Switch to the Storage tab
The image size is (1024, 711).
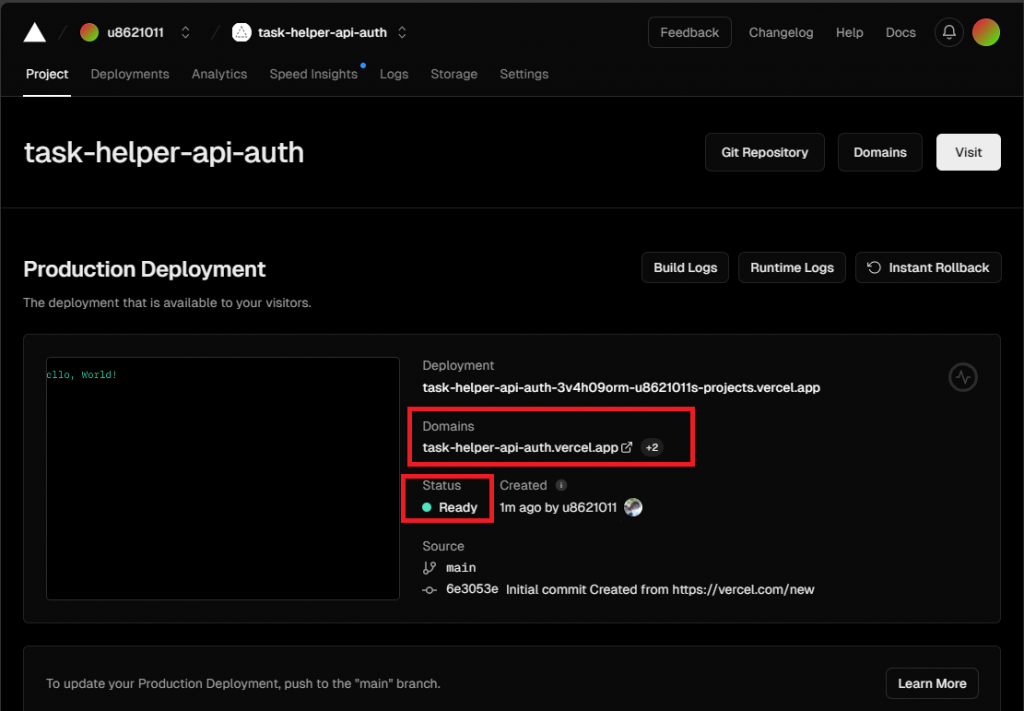click(454, 74)
